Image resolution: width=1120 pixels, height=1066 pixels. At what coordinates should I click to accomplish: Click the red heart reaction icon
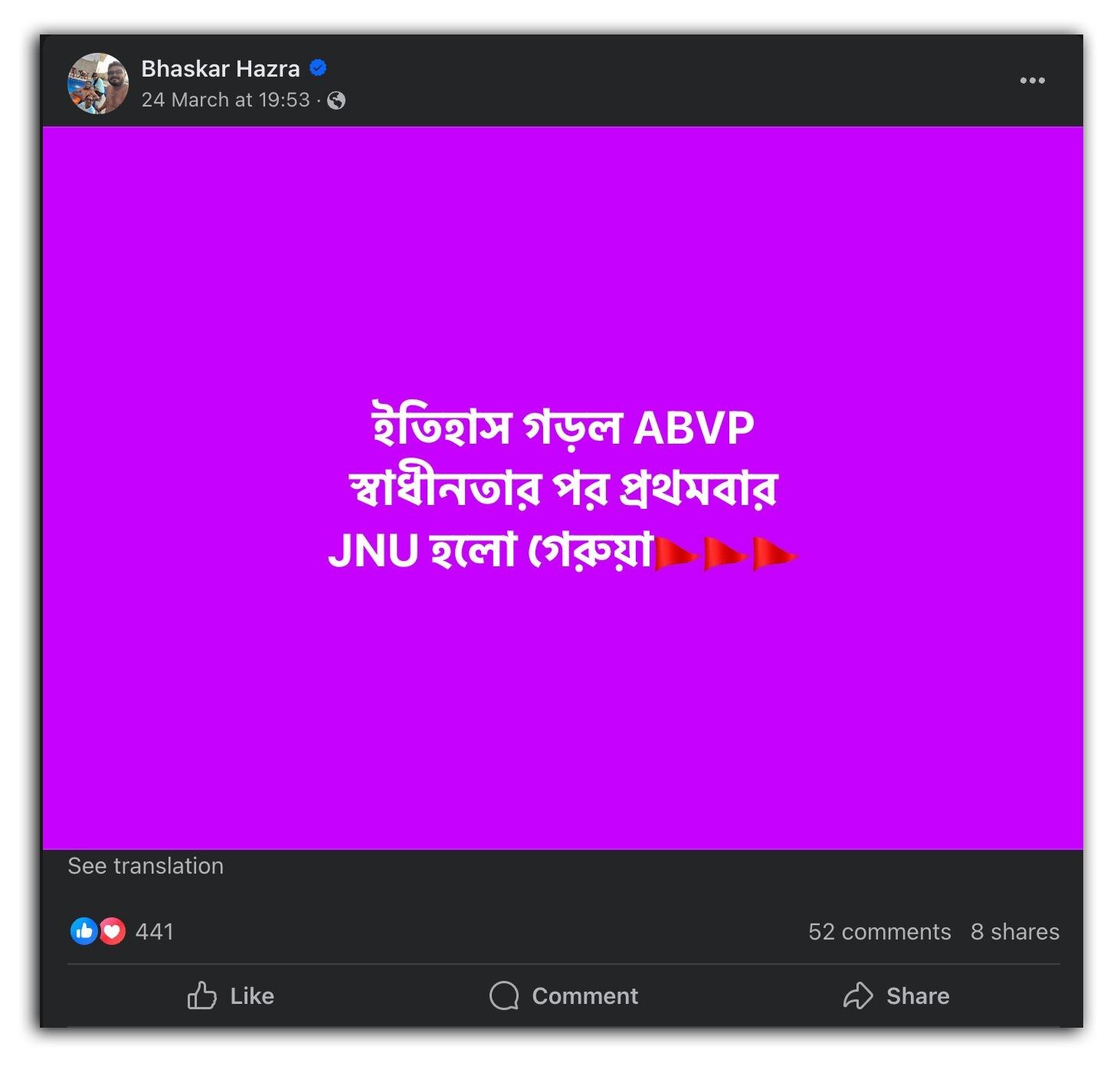tap(112, 931)
